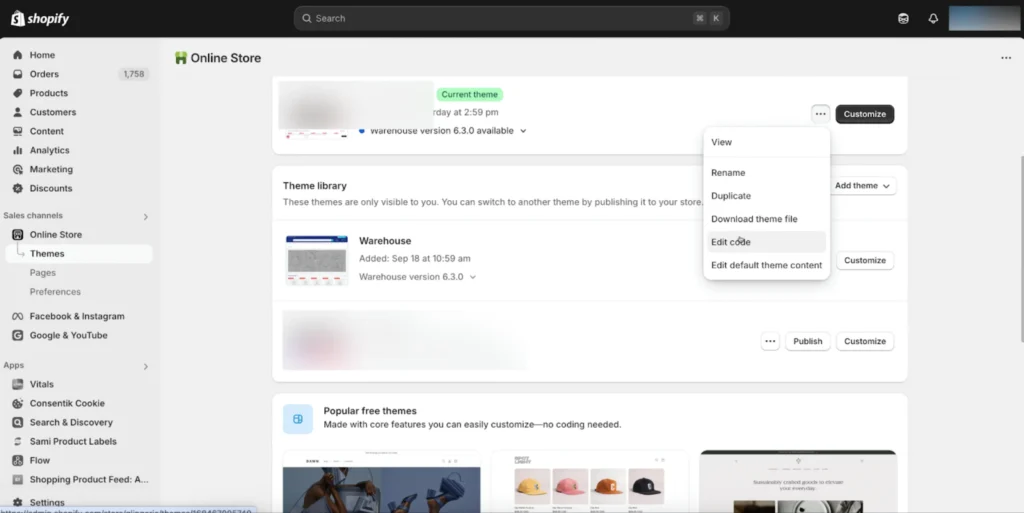Expand Warehouse version 6.3.0 library theme chevron
This screenshot has width=1024, height=513.
tap(473, 277)
